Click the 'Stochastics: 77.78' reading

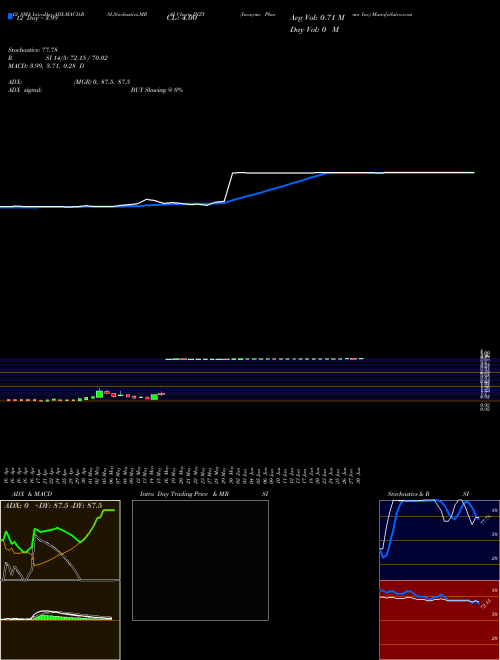[x=33, y=50]
